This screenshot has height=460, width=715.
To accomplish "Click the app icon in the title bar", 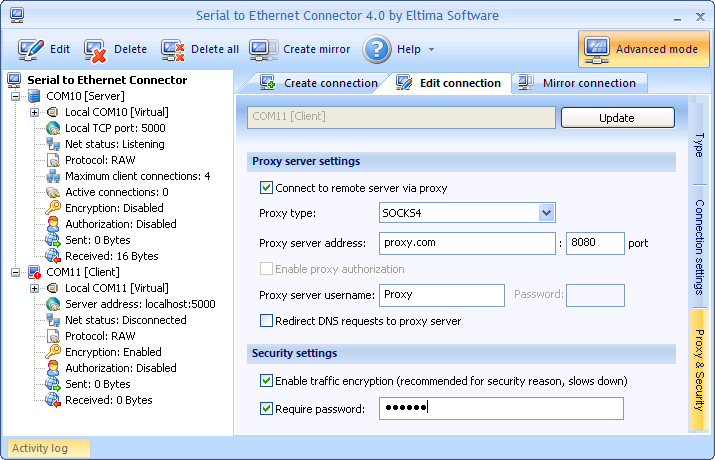I will click(17, 15).
